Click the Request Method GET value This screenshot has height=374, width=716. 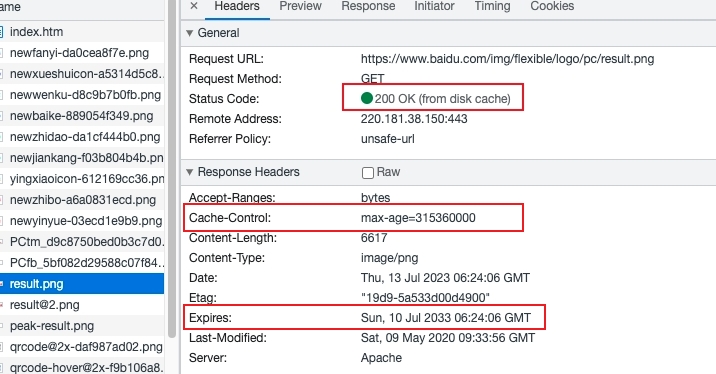point(372,79)
